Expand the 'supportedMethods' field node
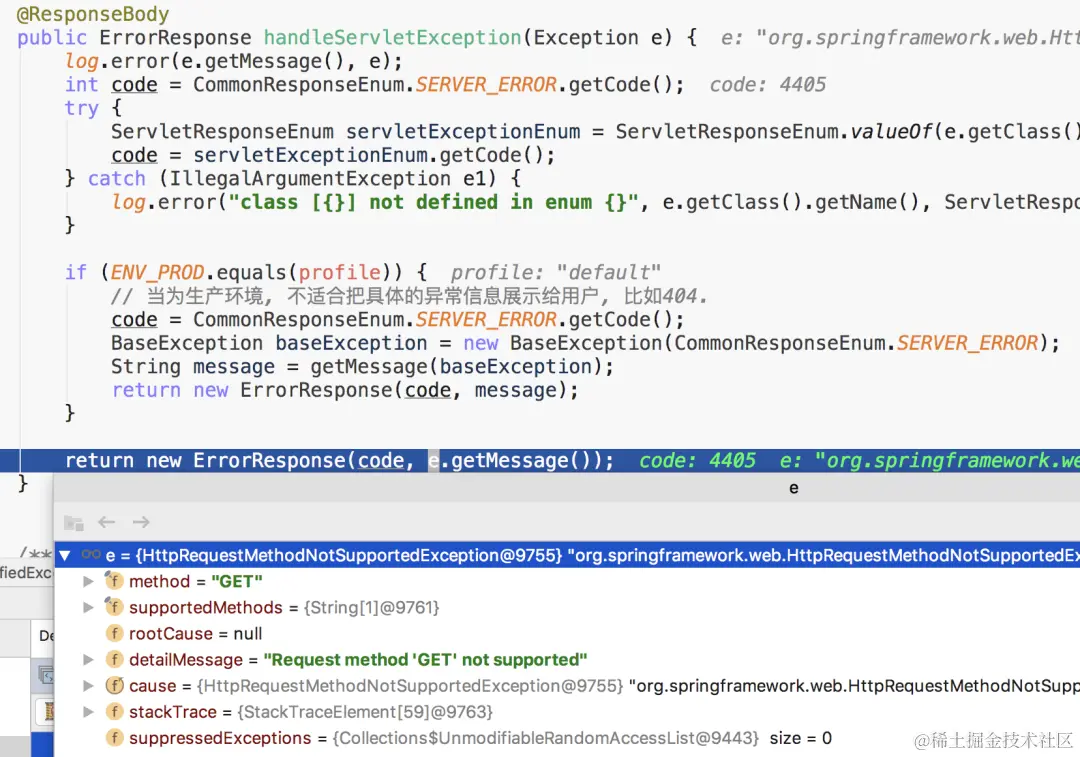This screenshot has width=1080, height=757. (87, 608)
